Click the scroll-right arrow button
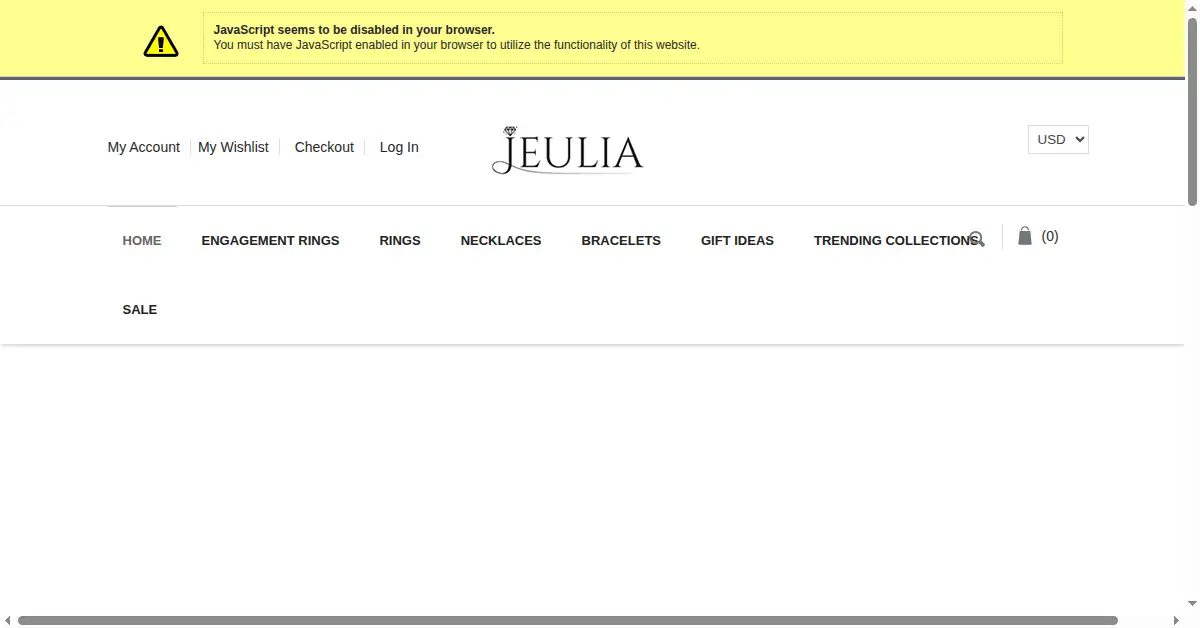1200x628 pixels. (1176, 621)
